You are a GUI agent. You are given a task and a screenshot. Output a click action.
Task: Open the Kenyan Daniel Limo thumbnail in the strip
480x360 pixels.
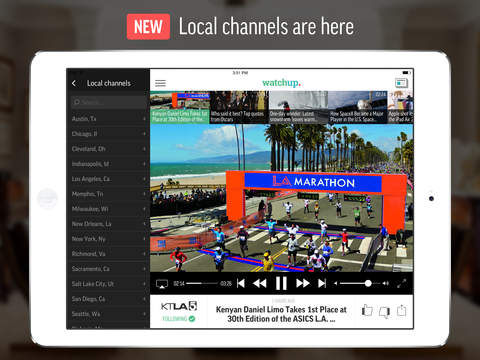(x=180, y=107)
